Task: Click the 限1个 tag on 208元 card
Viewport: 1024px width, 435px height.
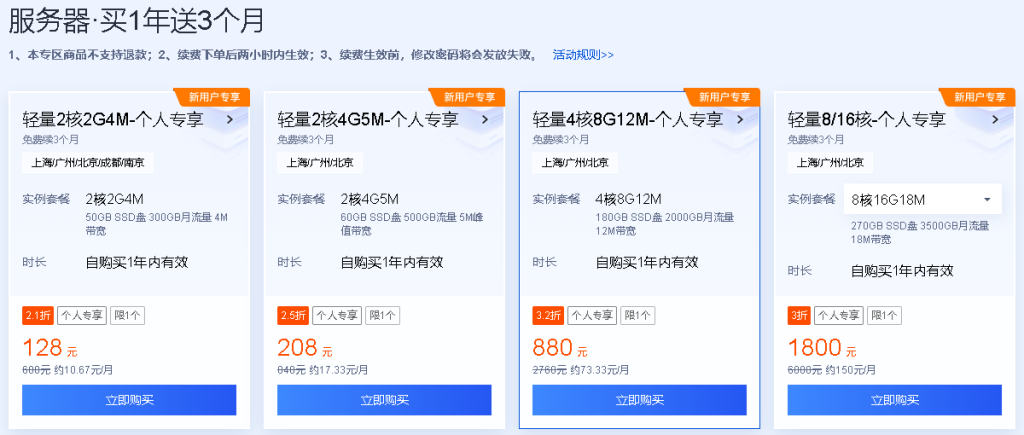Action: pyautogui.click(x=383, y=315)
